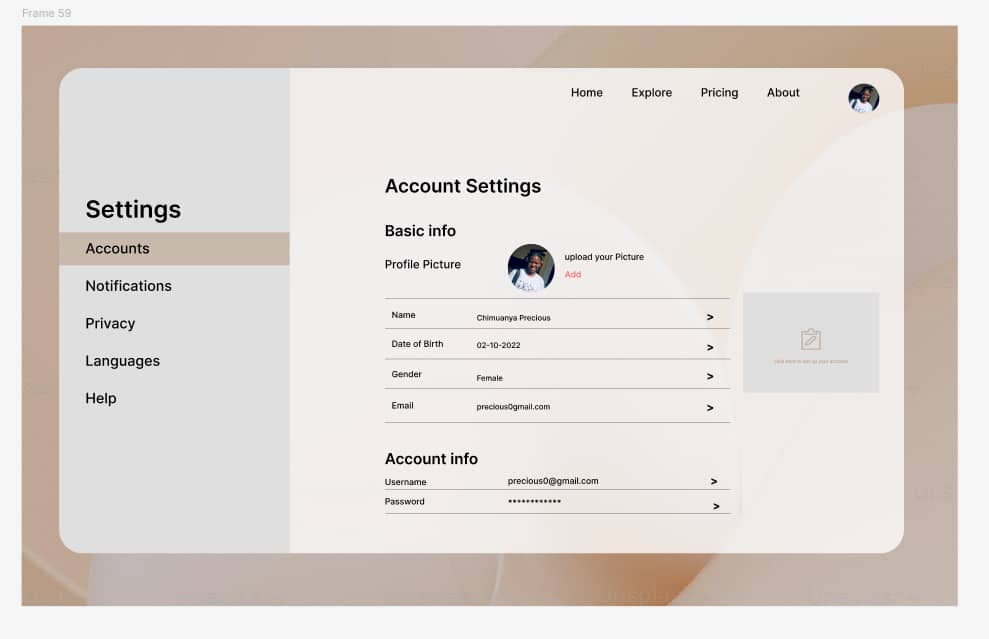
Task: Open the Pricing nav item
Action: [719, 93]
